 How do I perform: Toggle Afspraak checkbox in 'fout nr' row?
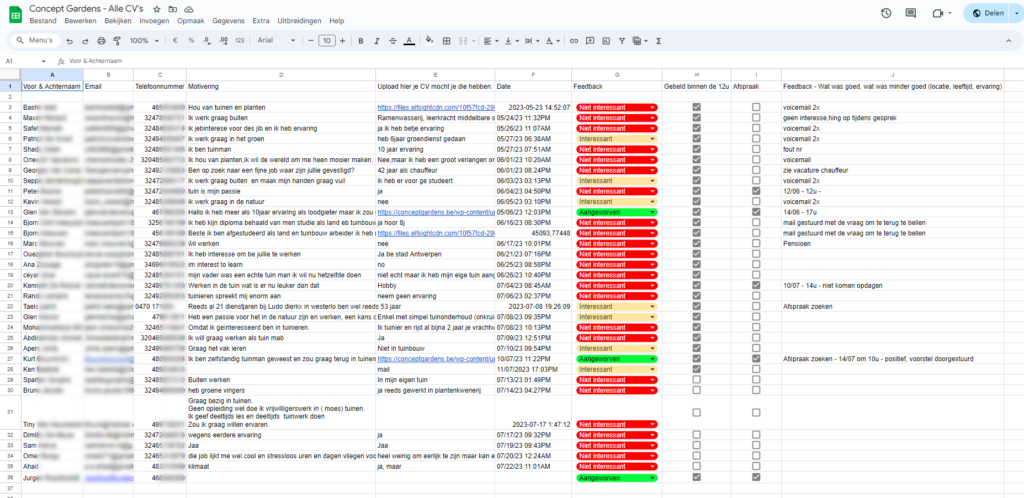coord(756,149)
